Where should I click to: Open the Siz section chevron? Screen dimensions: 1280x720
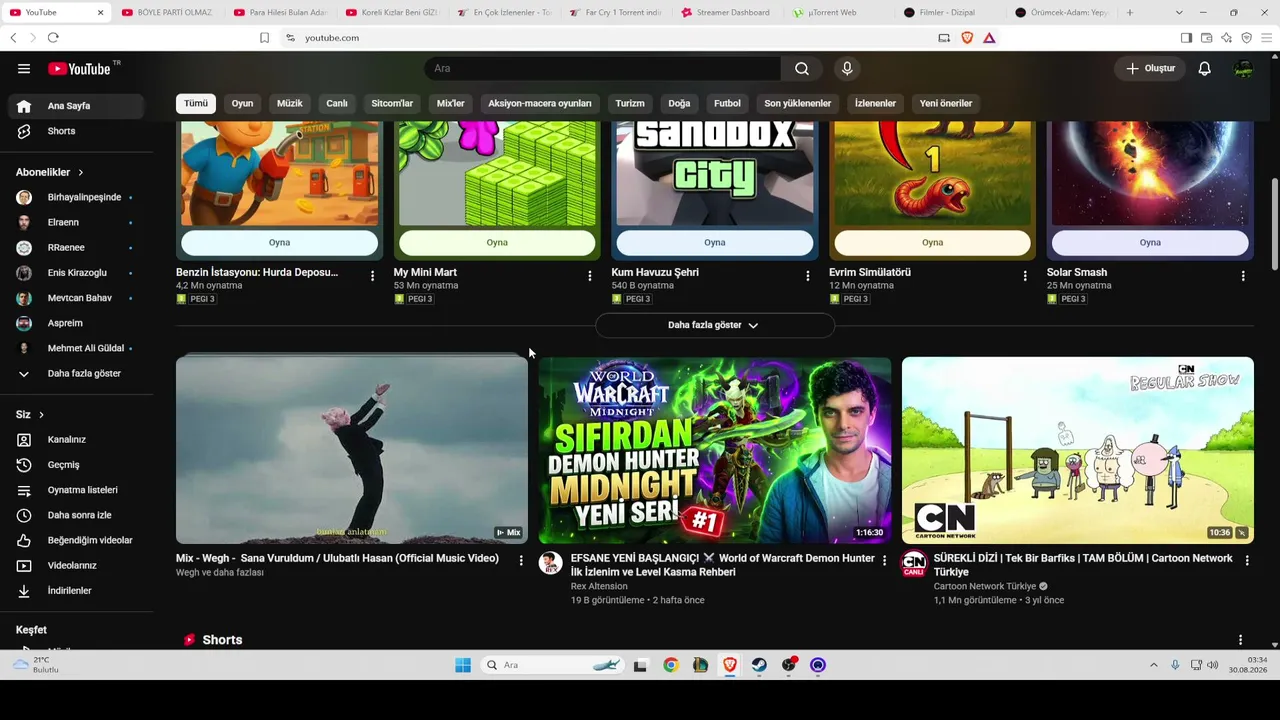point(41,415)
